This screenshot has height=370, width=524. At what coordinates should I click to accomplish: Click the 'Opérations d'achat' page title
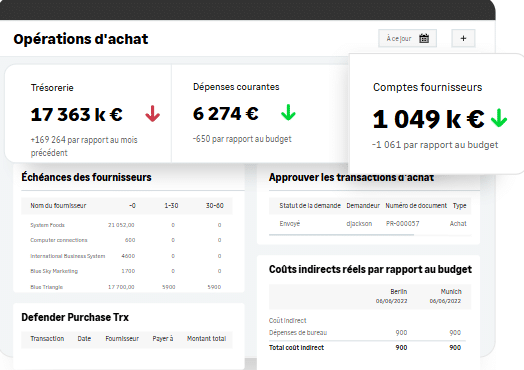[x=81, y=39]
